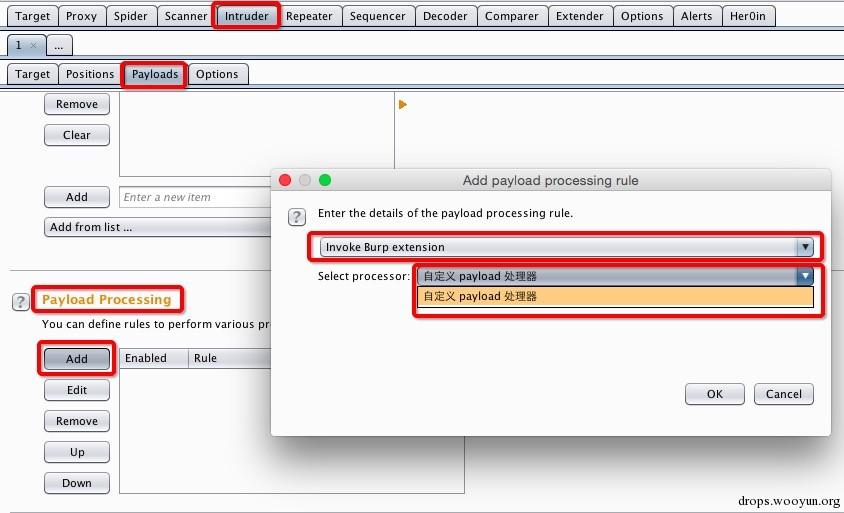
Task: Click Remove under Payload Processing
Action: 77,421
